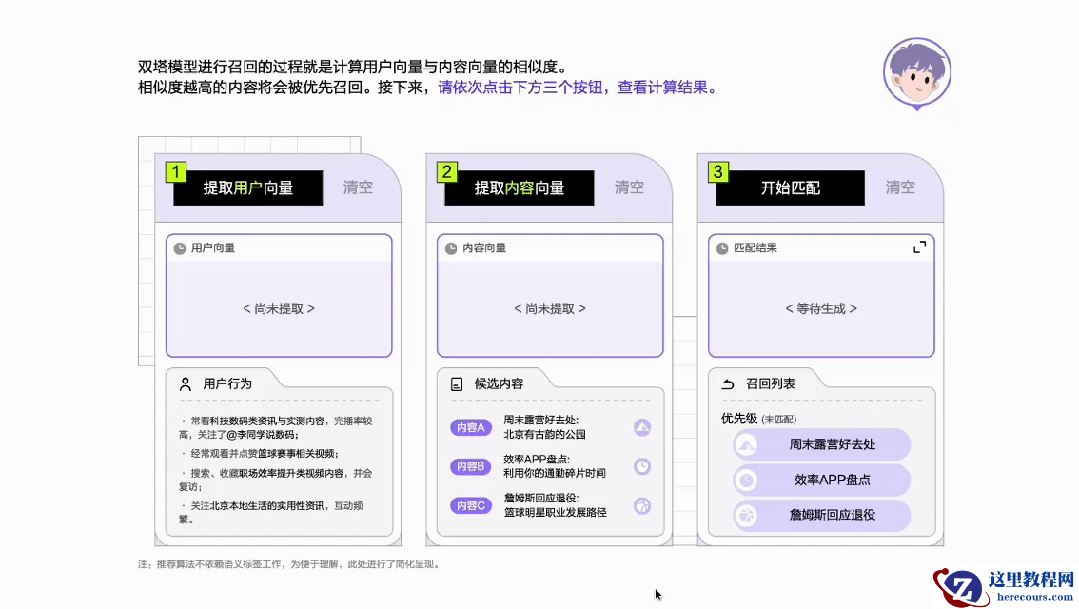Image resolution: width=1079 pixels, height=609 pixels.
Task: Click the 提取用户向量 button
Action: click(248, 188)
